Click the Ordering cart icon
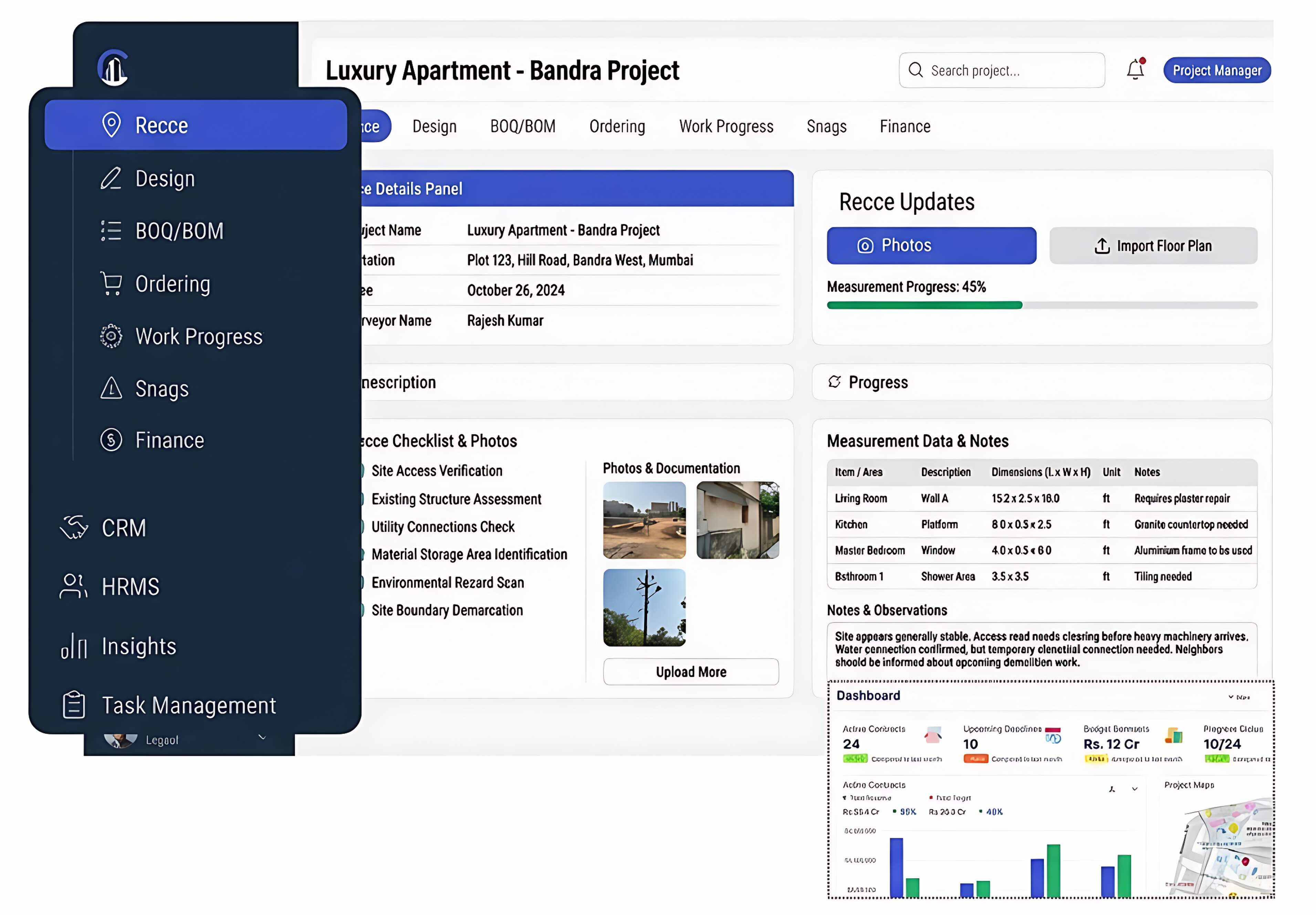1316x915 pixels. pyautogui.click(x=111, y=284)
